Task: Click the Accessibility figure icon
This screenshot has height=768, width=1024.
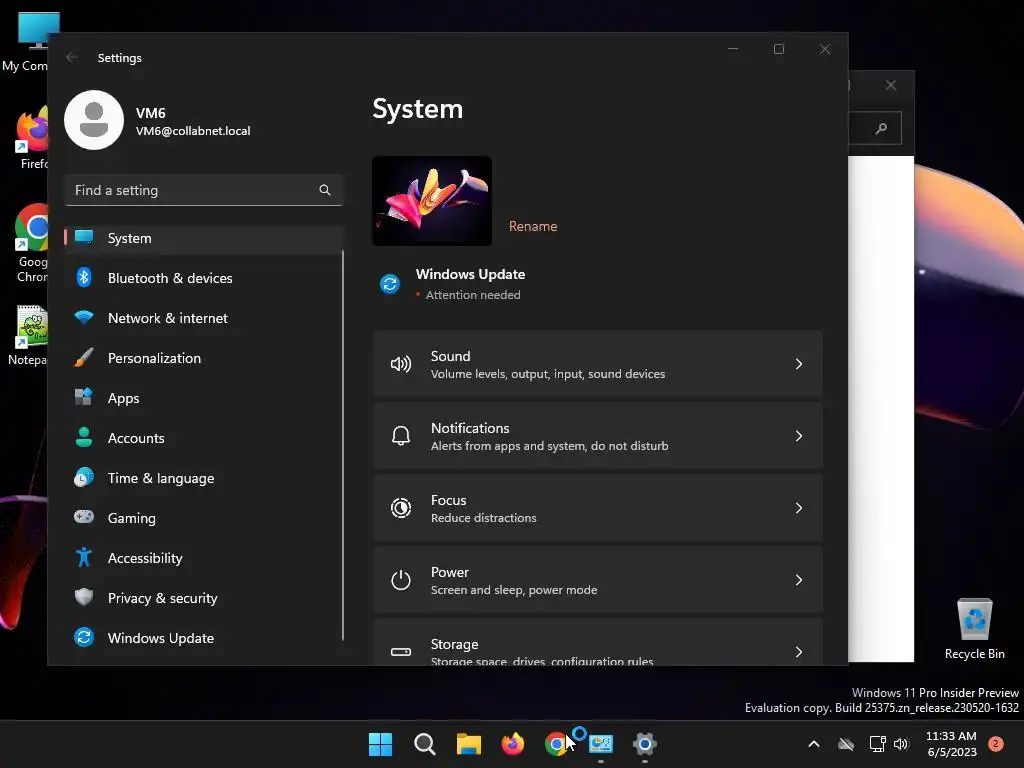Action: pos(84,557)
